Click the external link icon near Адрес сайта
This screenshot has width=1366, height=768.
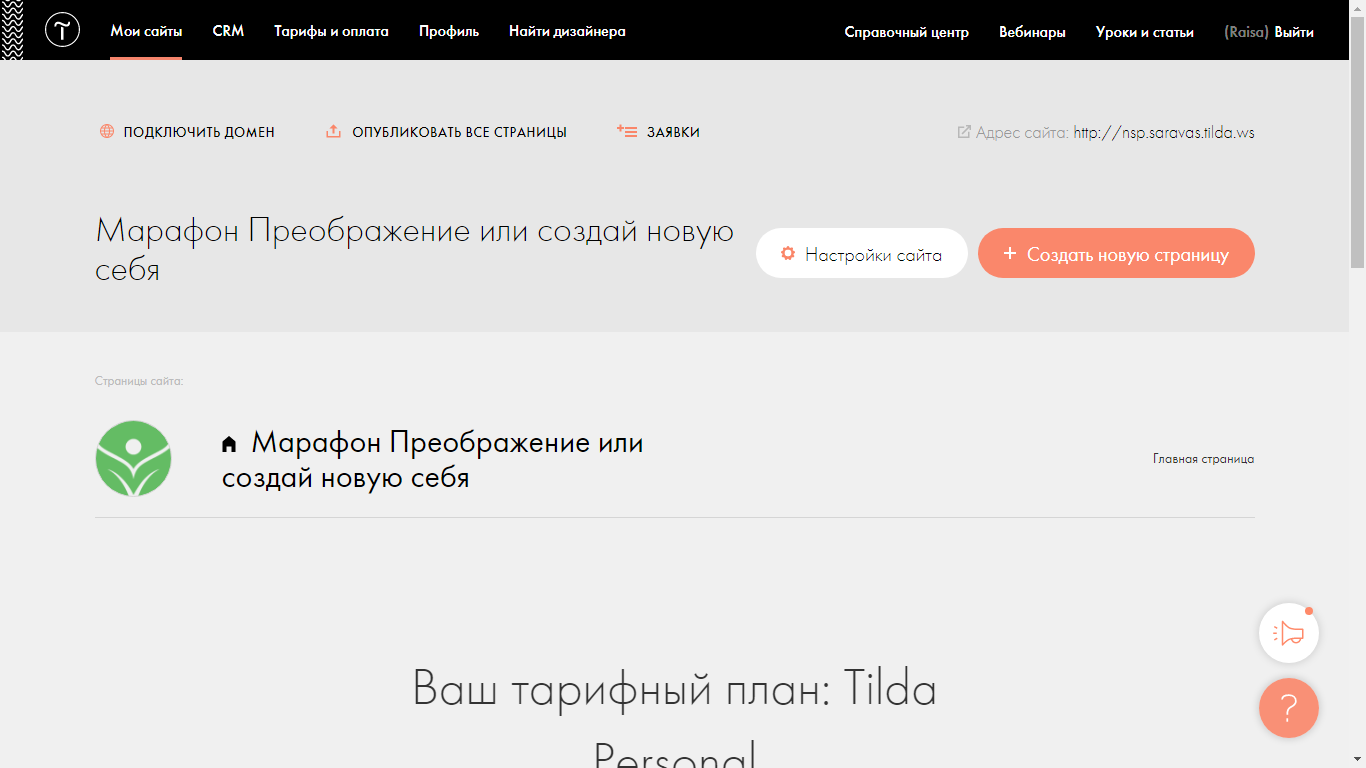click(x=964, y=132)
